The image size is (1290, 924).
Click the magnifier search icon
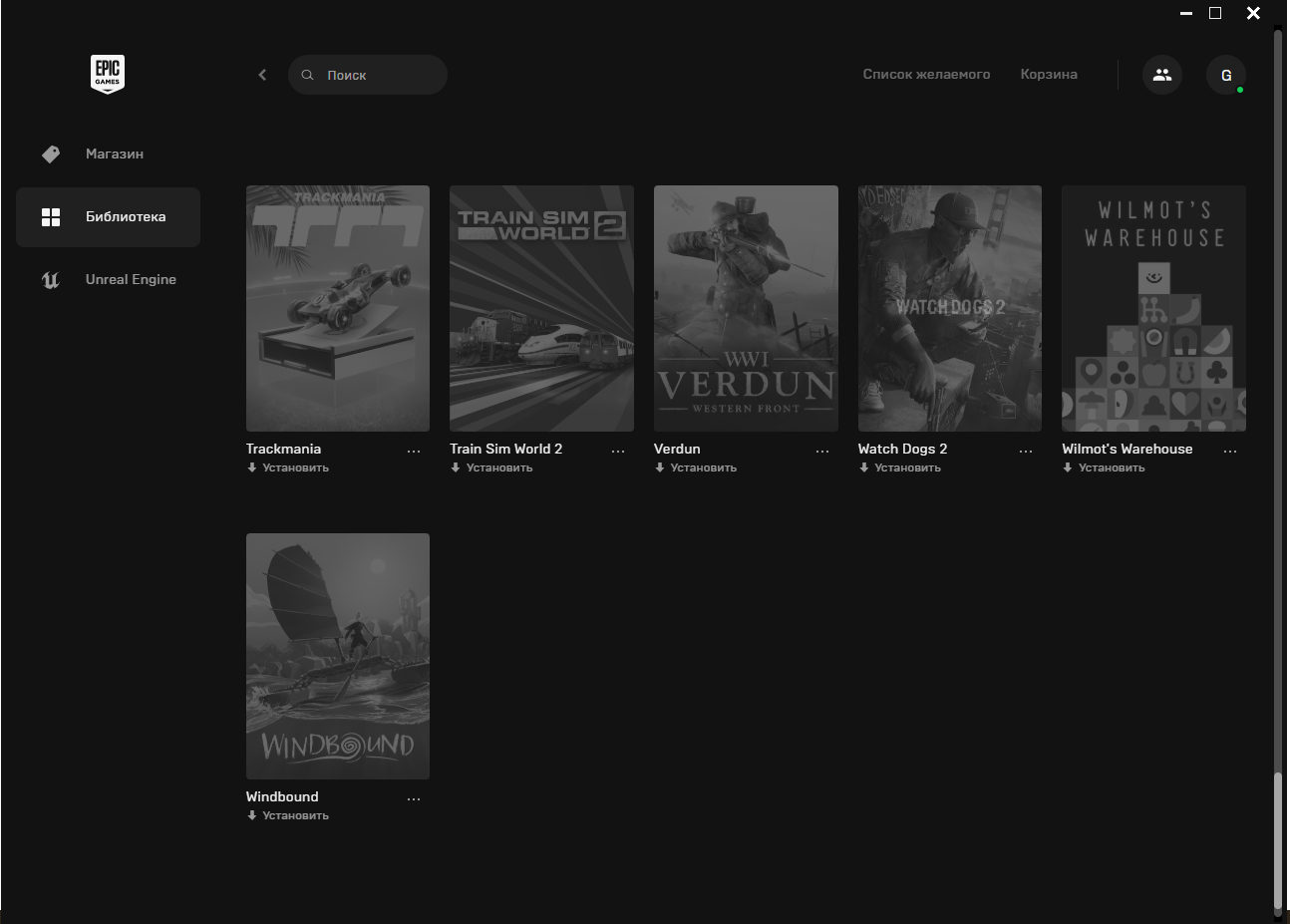pos(308,75)
